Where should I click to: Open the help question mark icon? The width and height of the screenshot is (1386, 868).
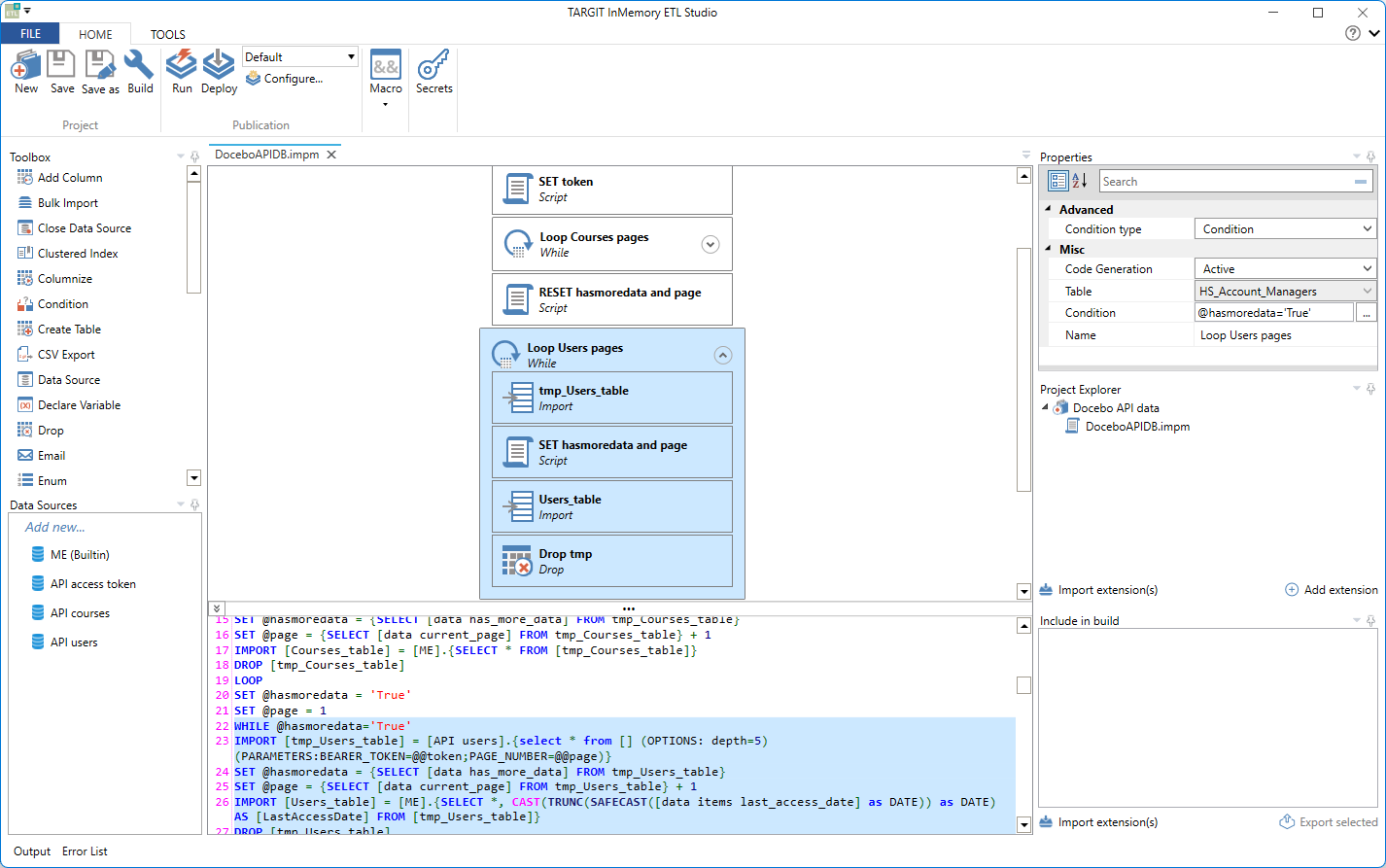point(1353,33)
